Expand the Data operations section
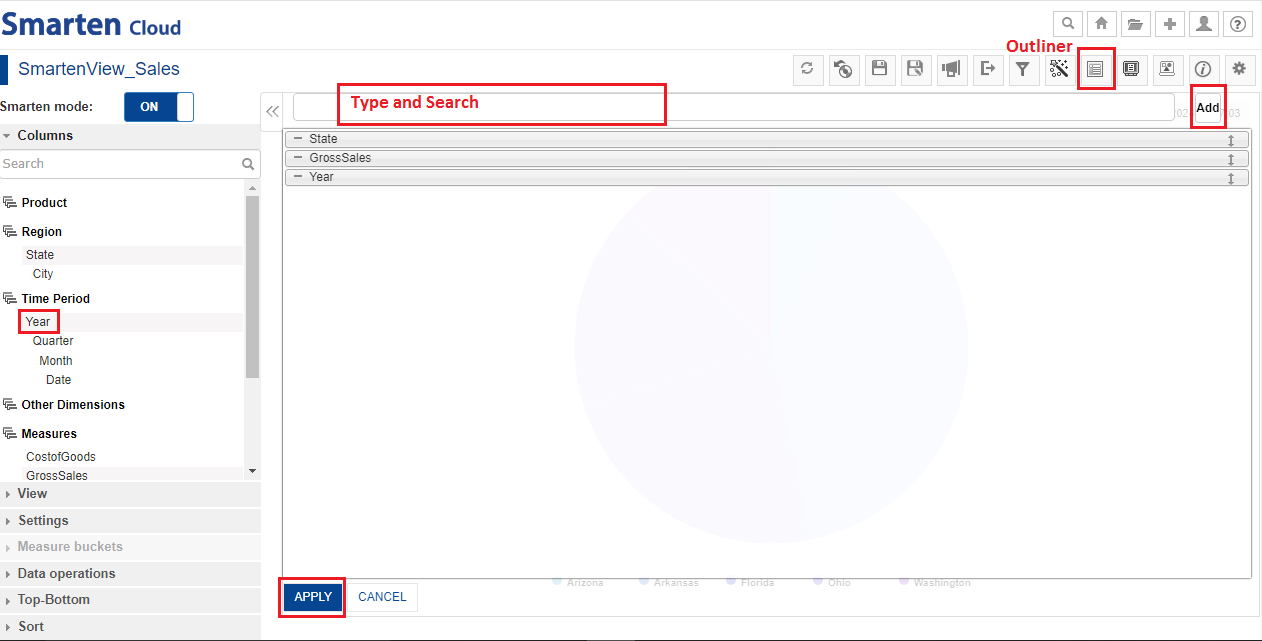 [130, 574]
